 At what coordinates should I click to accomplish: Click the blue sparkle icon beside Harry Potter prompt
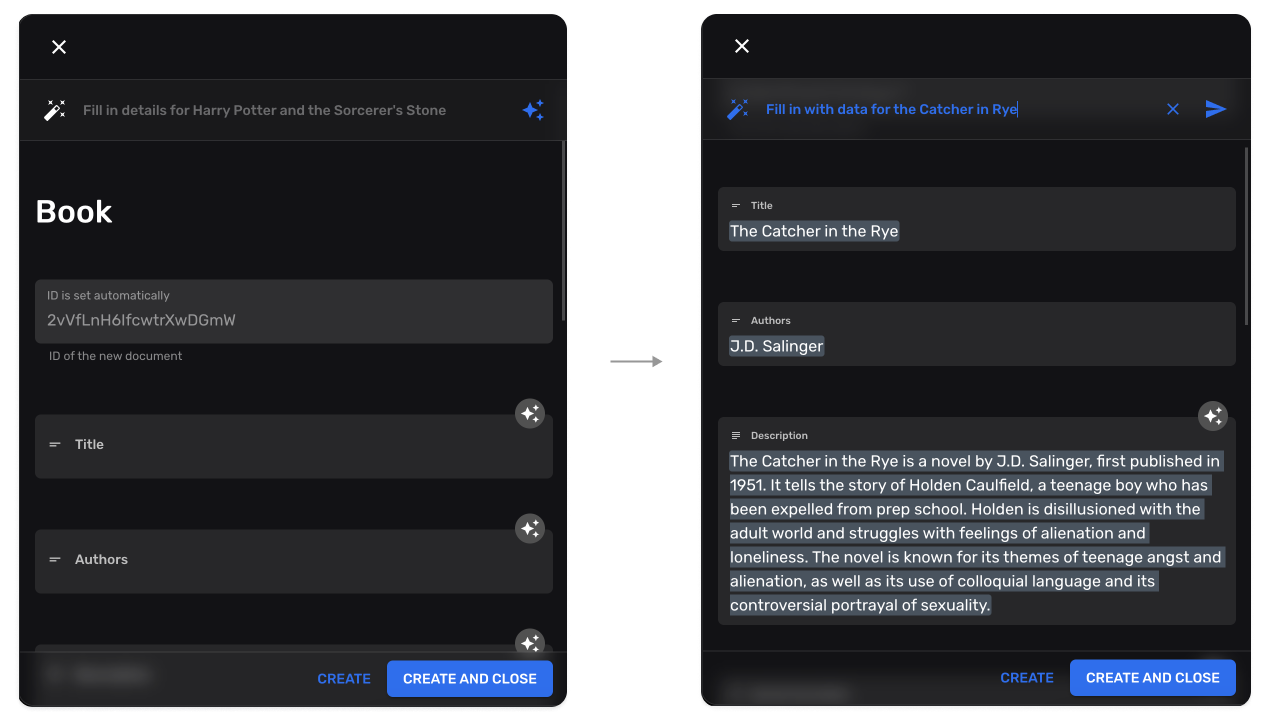(533, 111)
